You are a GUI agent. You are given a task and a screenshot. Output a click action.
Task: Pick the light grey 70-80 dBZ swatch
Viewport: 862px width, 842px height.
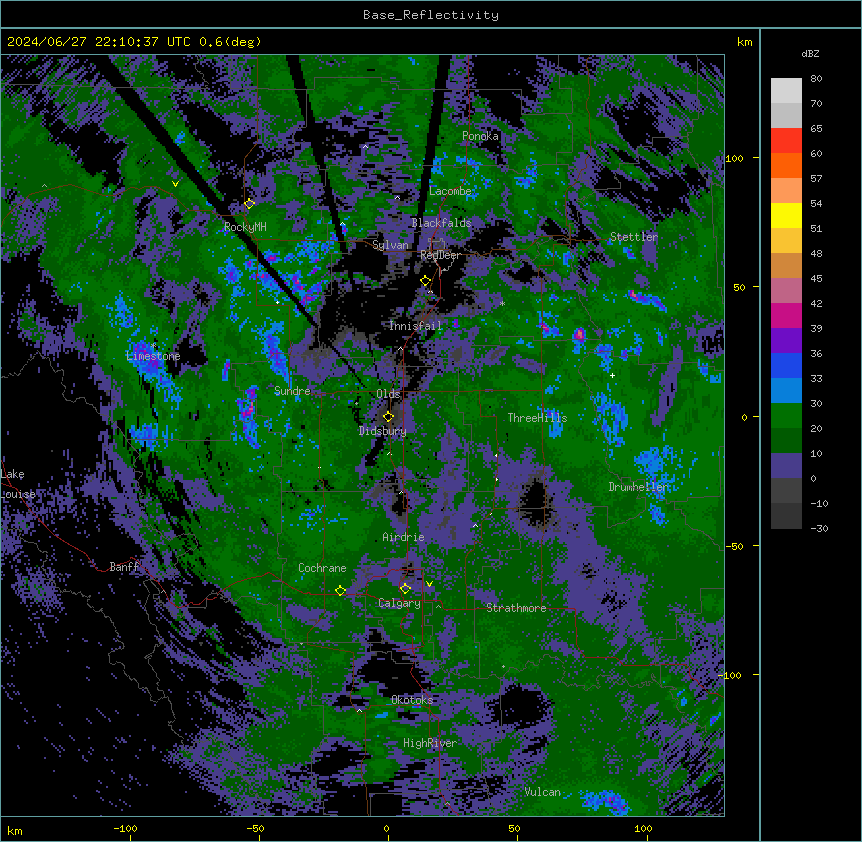click(786, 91)
